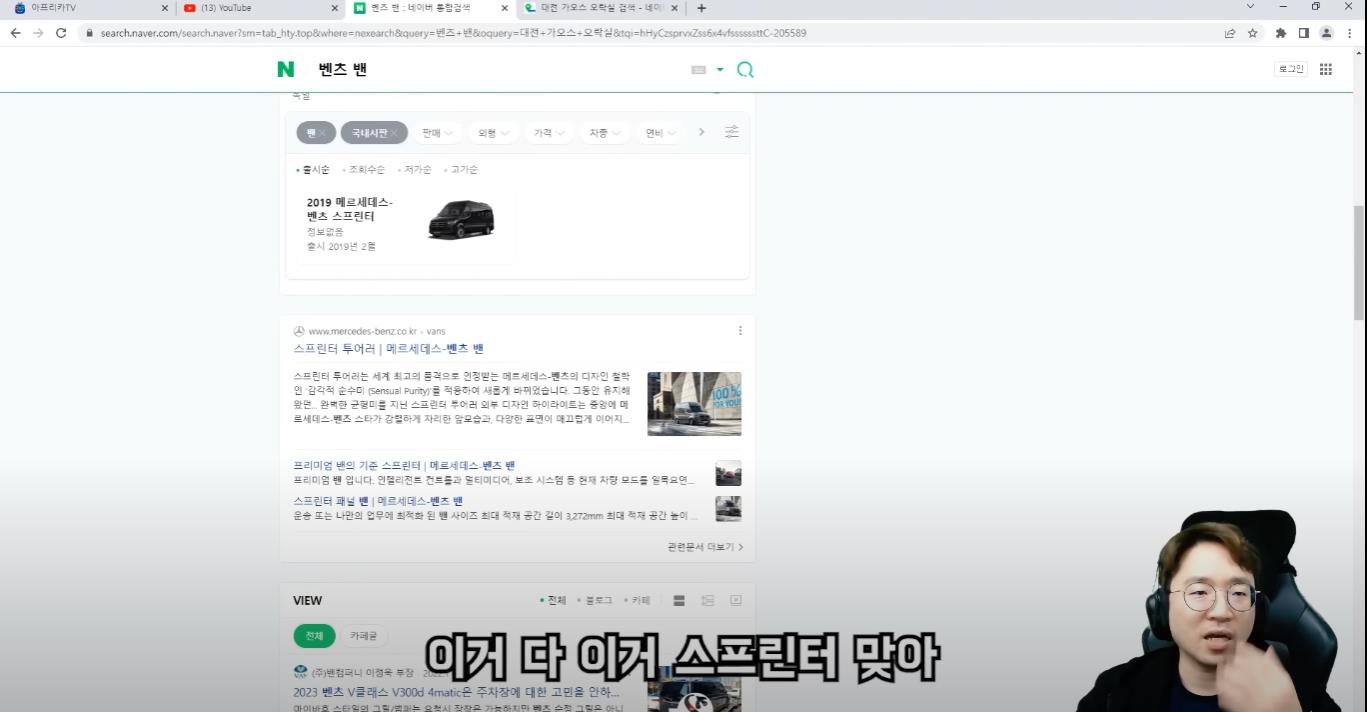Click the black Sprinter van thumbnail
Viewport: 1367px width, 712px height.
[461, 219]
